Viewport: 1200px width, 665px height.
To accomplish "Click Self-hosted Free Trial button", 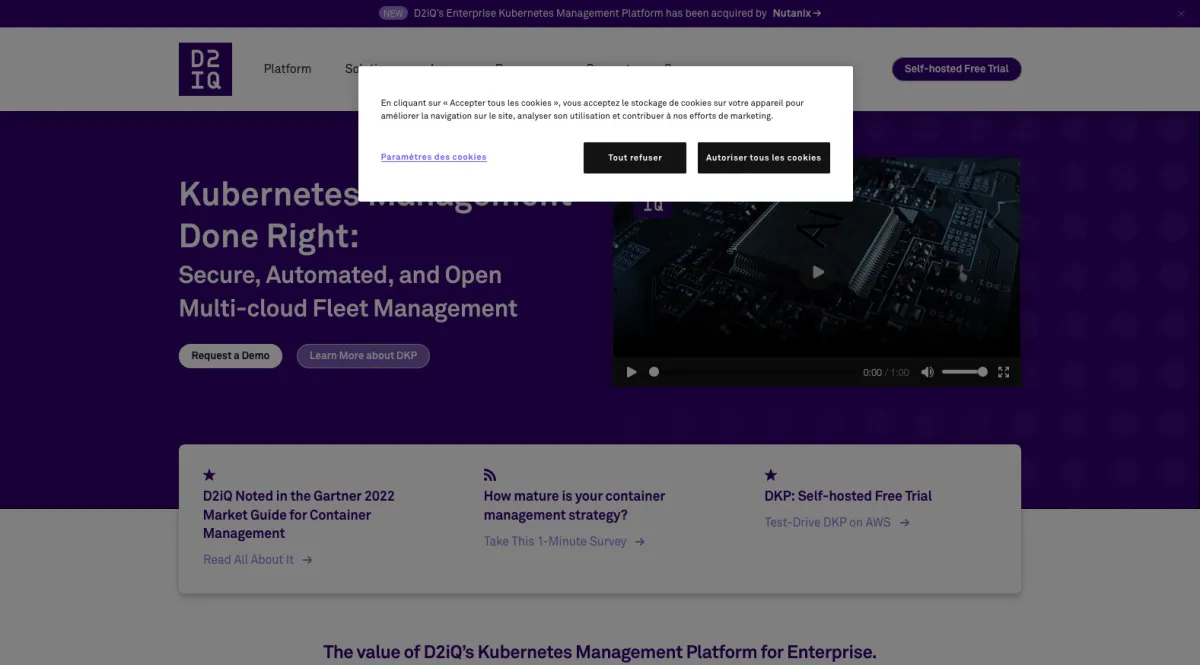I will point(956,69).
